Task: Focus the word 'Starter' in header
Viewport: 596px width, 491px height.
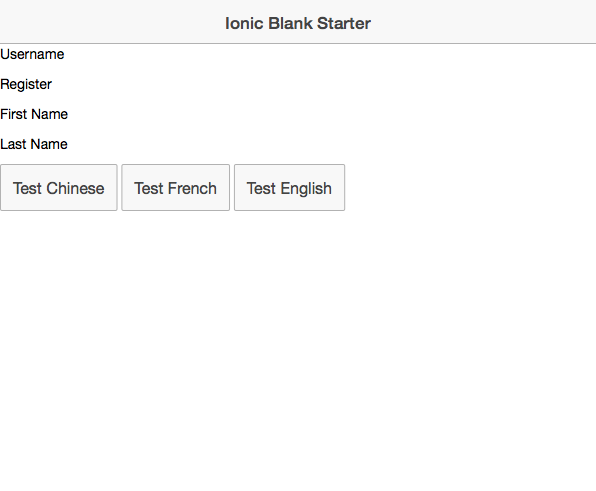Action: click(x=344, y=23)
